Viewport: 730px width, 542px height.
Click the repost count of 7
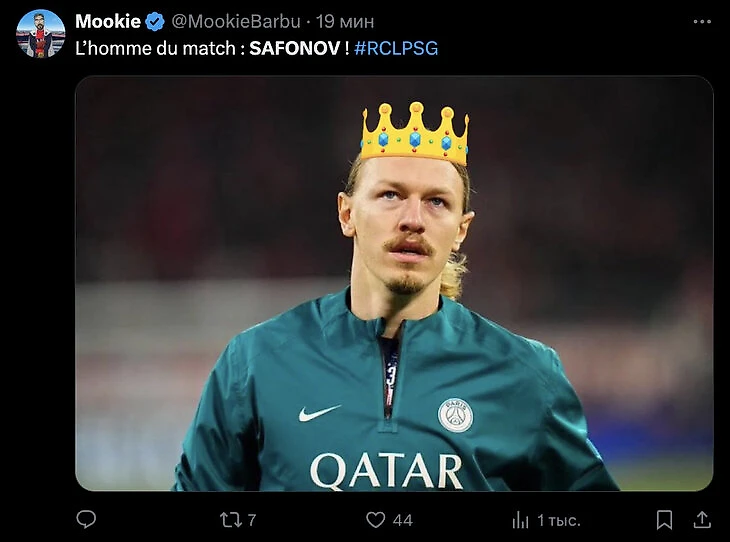252,520
